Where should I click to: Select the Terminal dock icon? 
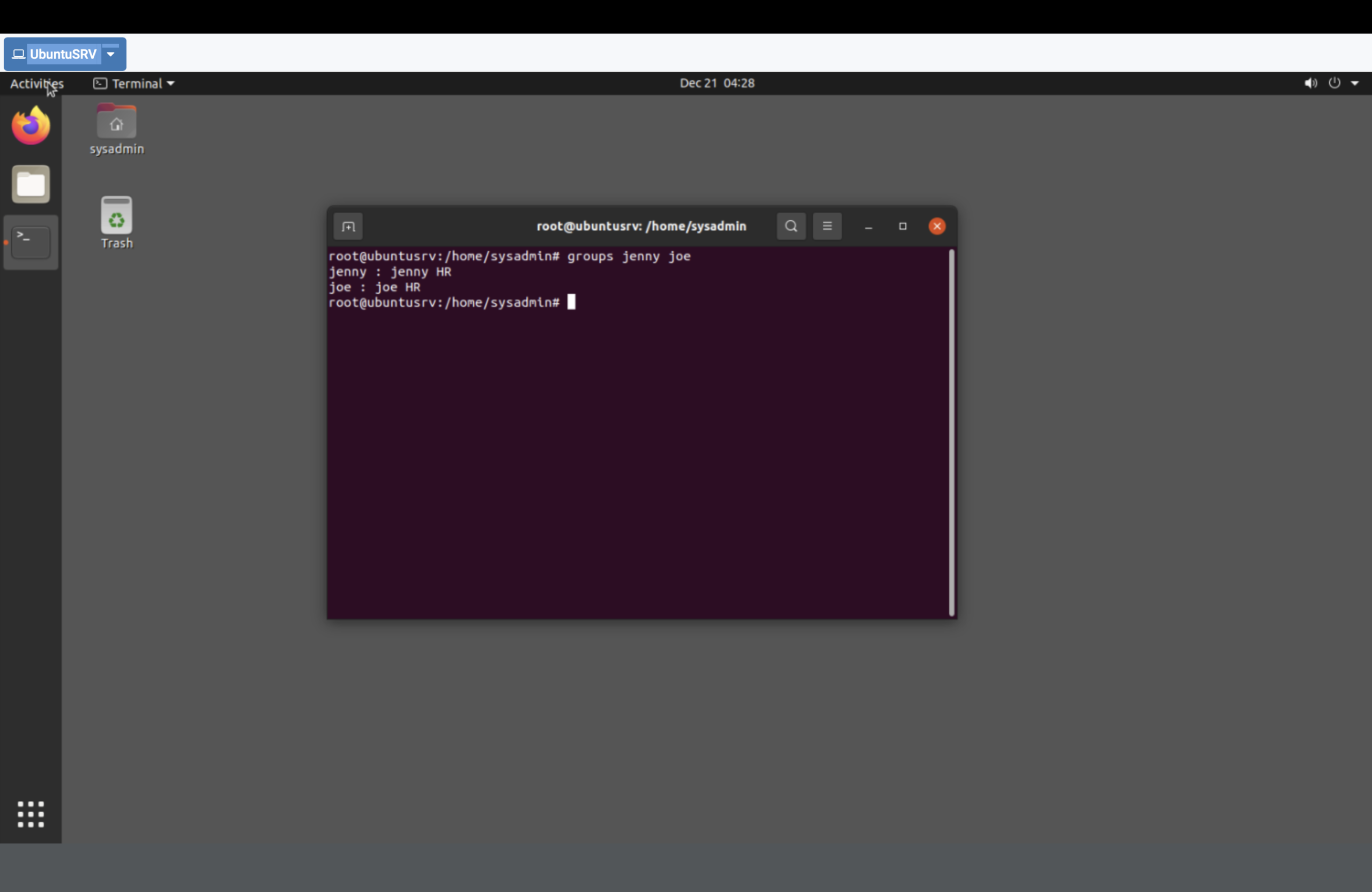31,243
